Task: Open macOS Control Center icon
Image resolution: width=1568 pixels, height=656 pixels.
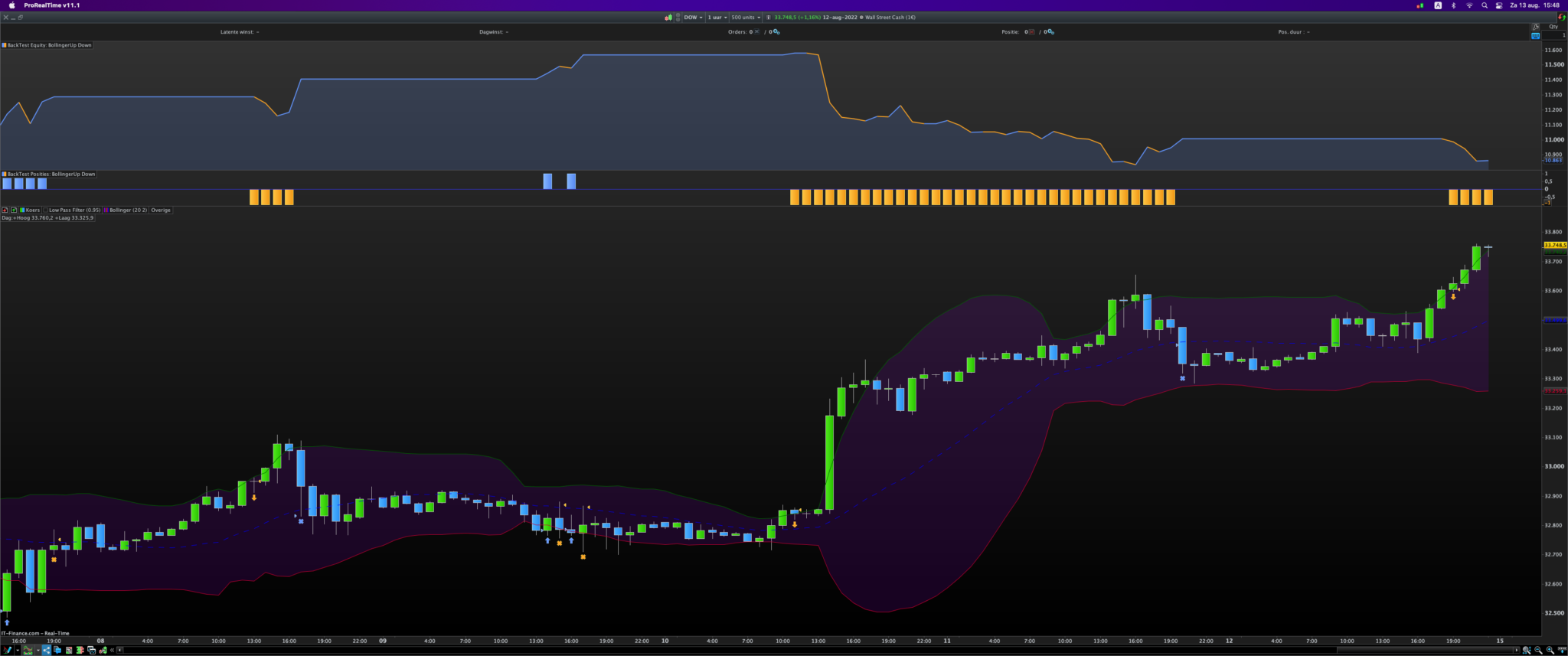Action: 1499,5
